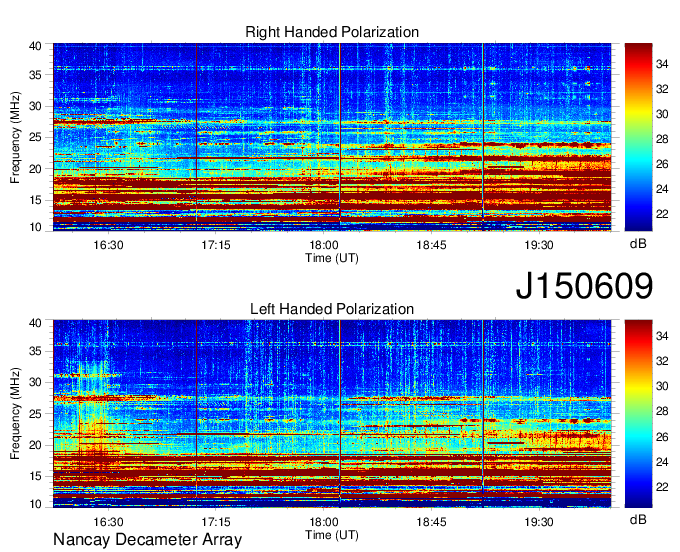680x552 pixels.
Task: Click the 16:30 time tick of Right Handed plot
Action: [x=108, y=245]
